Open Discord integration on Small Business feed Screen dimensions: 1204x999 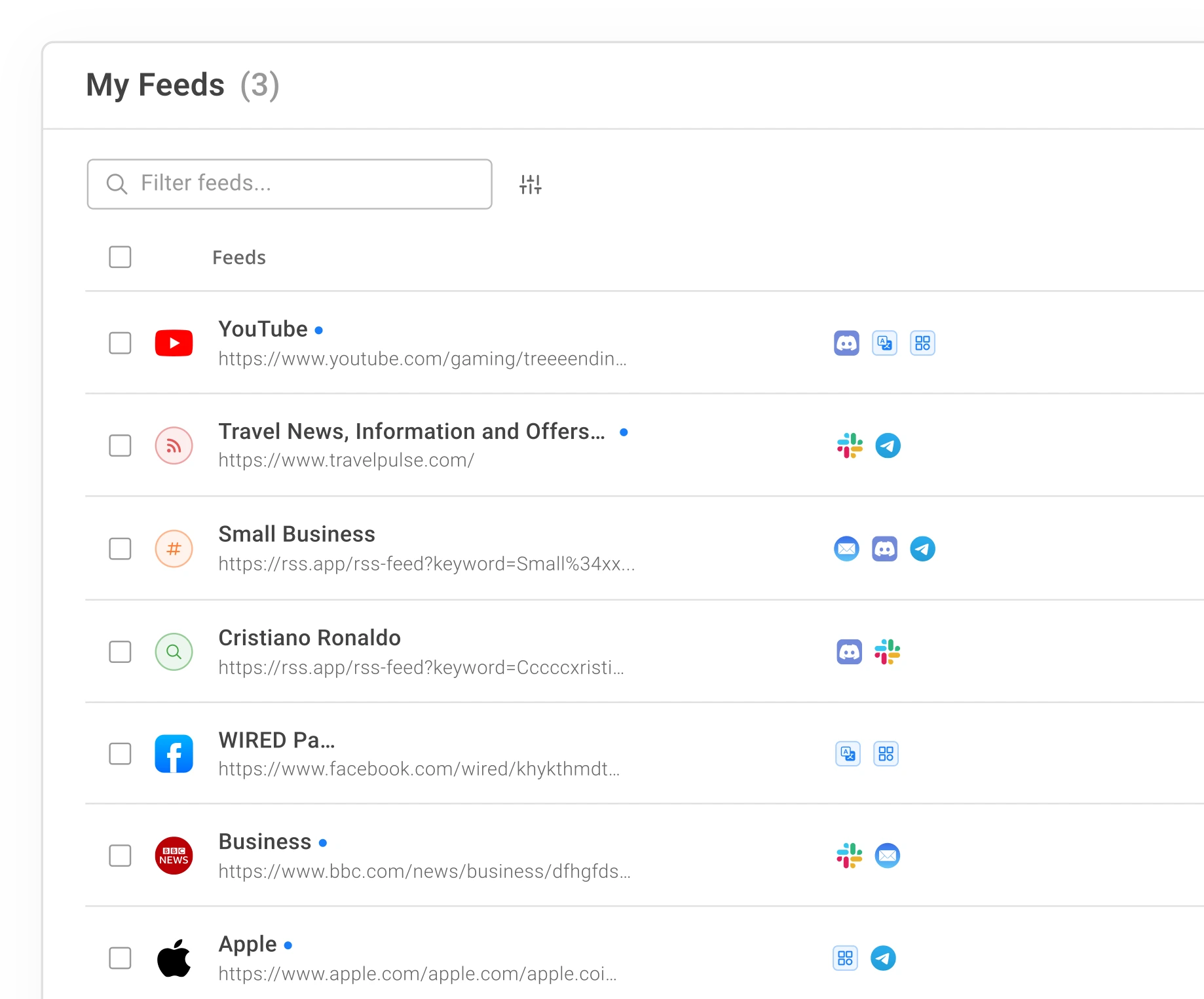pyautogui.click(x=885, y=548)
